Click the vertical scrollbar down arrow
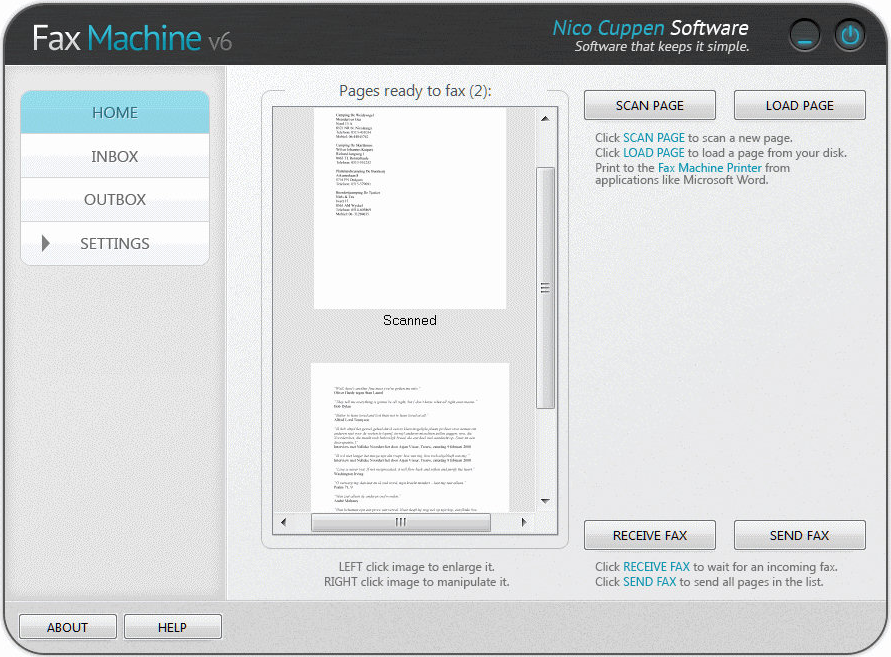This screenshot has height=657, width=891. [x=545, y=500]
